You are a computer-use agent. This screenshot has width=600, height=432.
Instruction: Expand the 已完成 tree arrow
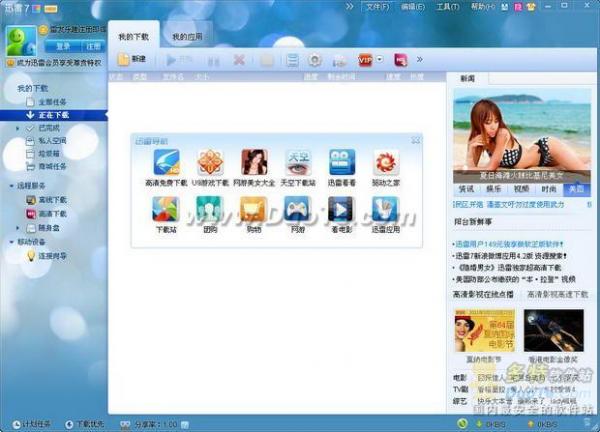point(18,128)
